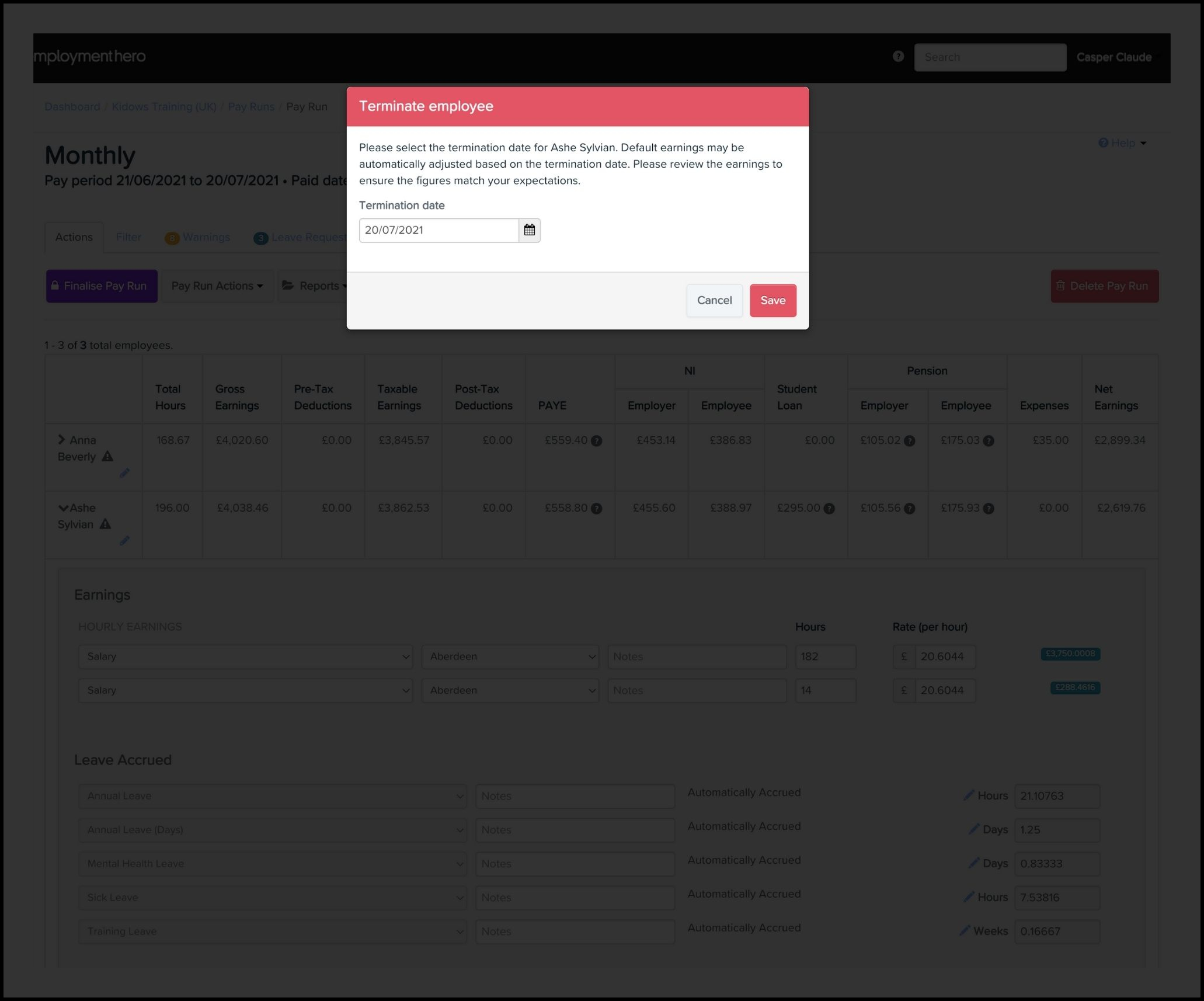This screenshot has height=1001, width=1204.
Task: Open the Pay Run Actions dropdown
Action: point(217,286)
